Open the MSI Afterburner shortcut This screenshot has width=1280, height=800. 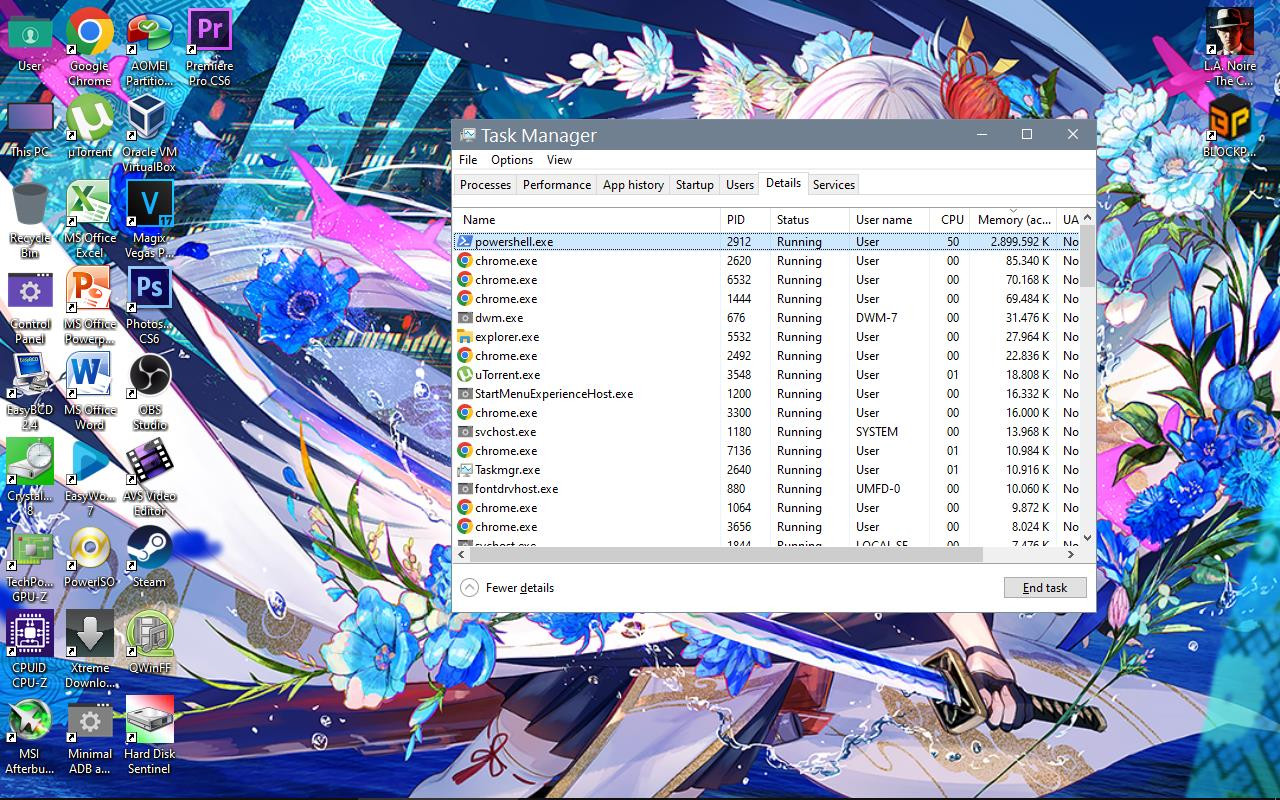(30, 738)
